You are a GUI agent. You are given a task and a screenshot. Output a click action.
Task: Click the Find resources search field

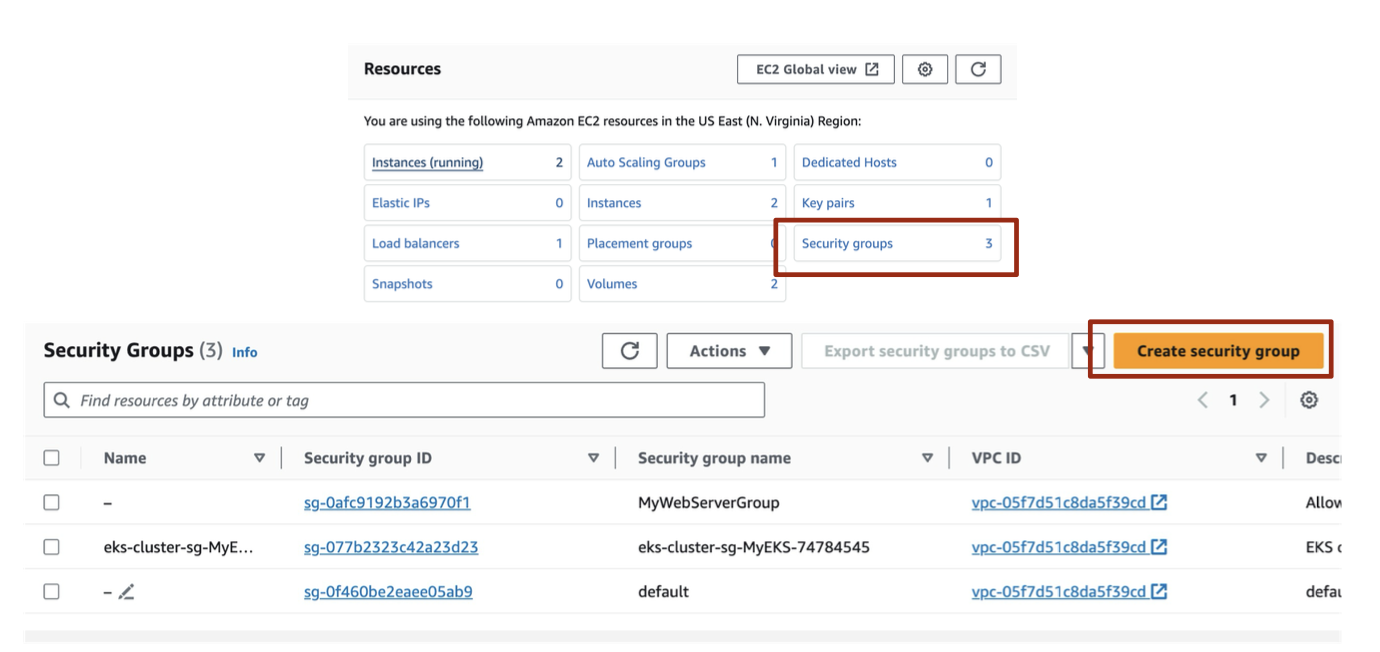[x=404, y=400]
